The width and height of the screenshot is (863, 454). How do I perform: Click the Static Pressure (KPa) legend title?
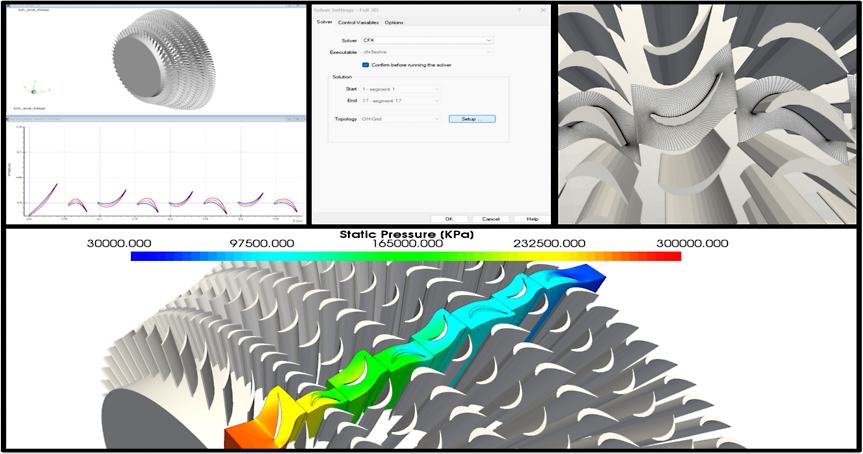[406, 234]
